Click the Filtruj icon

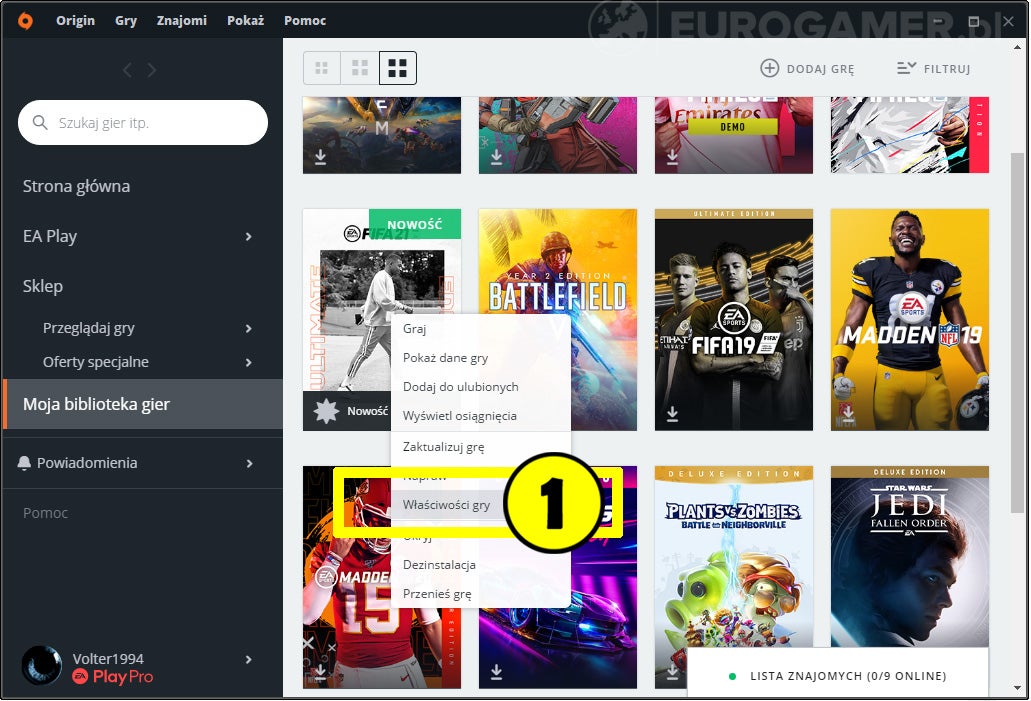pos(906,68)
